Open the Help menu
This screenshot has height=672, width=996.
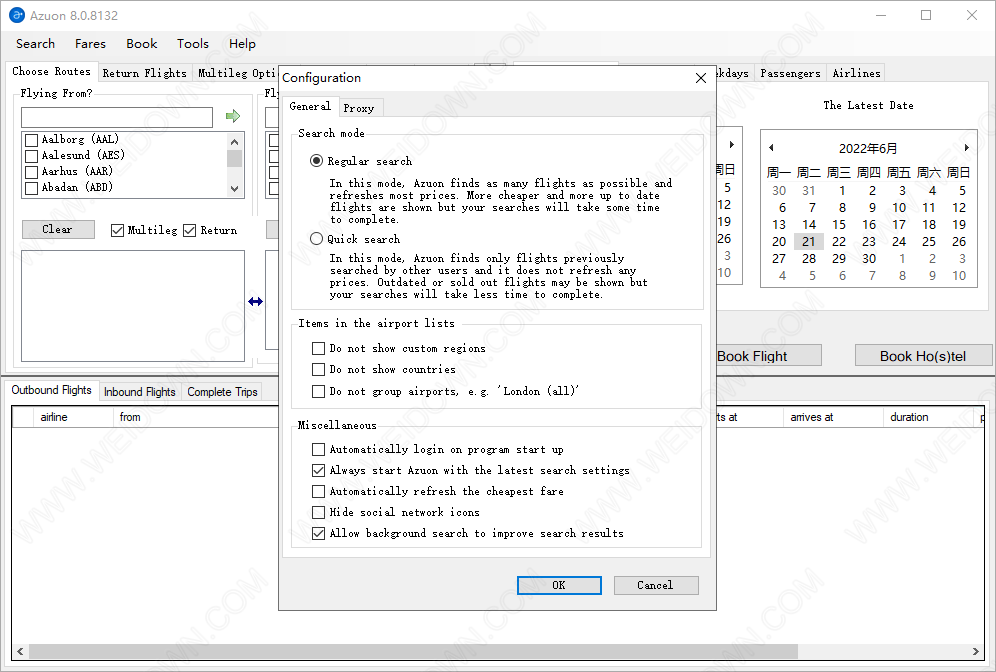pyautogui.click(x=243, y=44)
